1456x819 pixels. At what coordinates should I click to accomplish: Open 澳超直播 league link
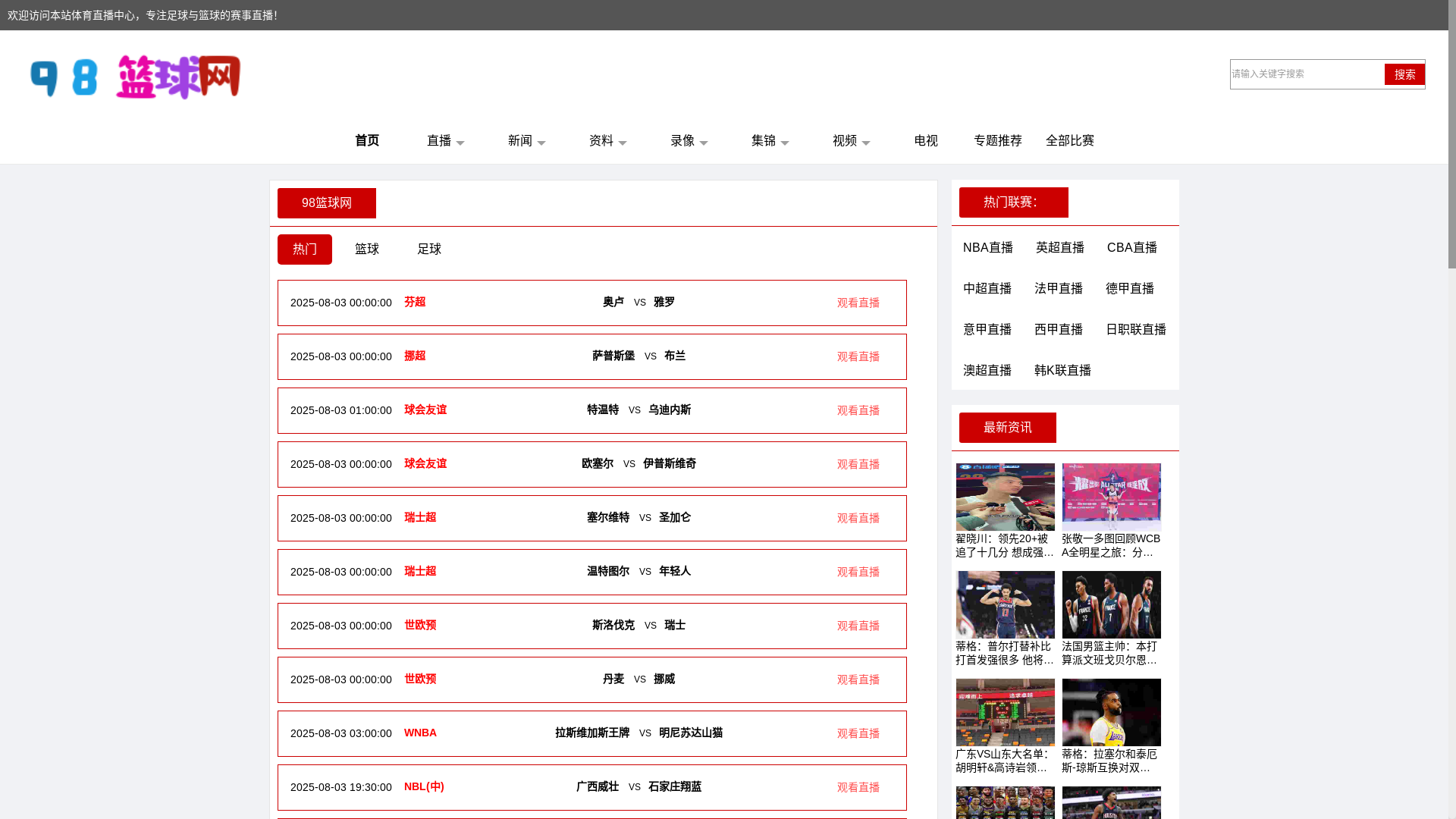[x=987, y=371]
